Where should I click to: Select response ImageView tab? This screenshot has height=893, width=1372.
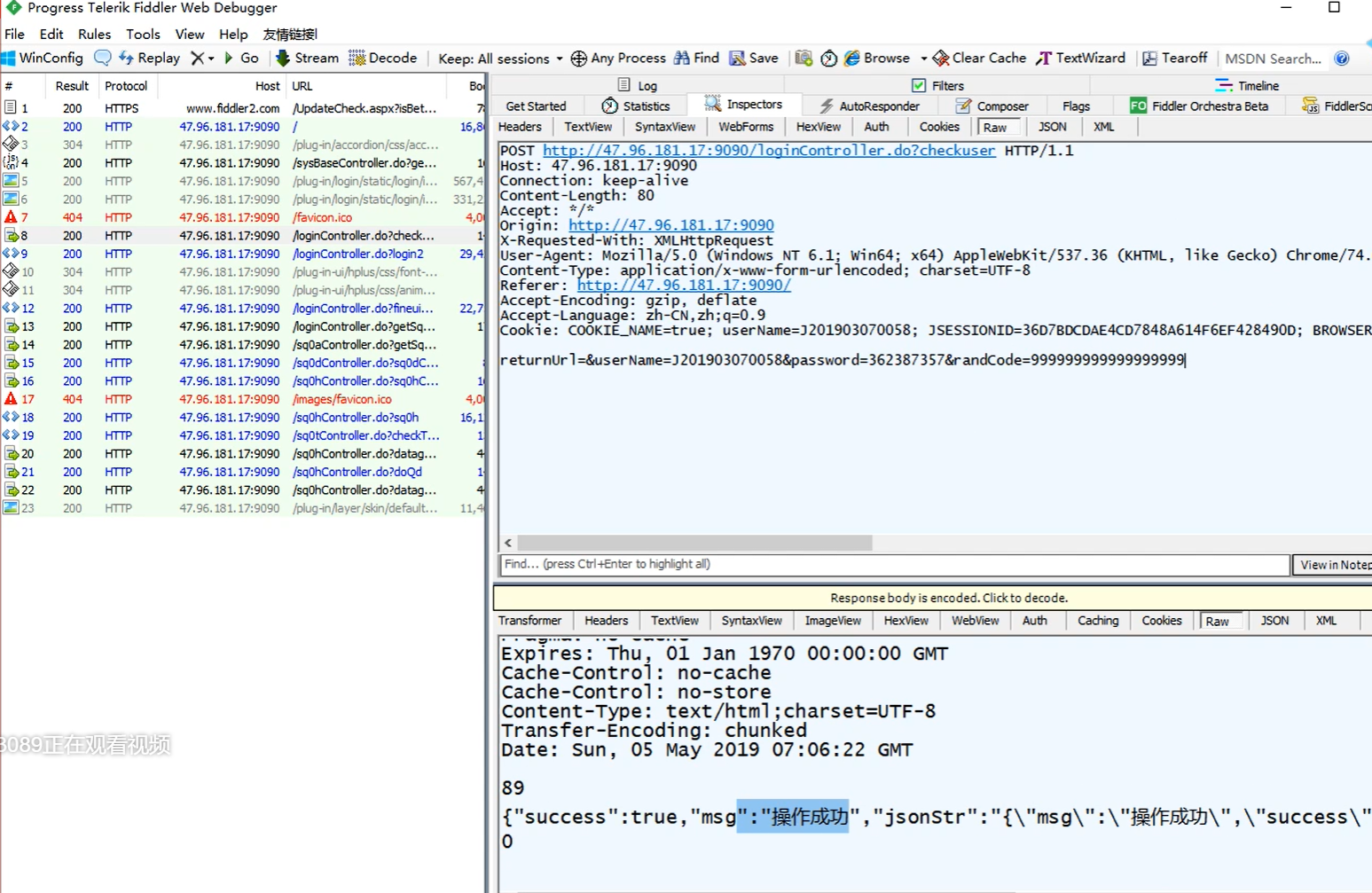pos(833,621)
